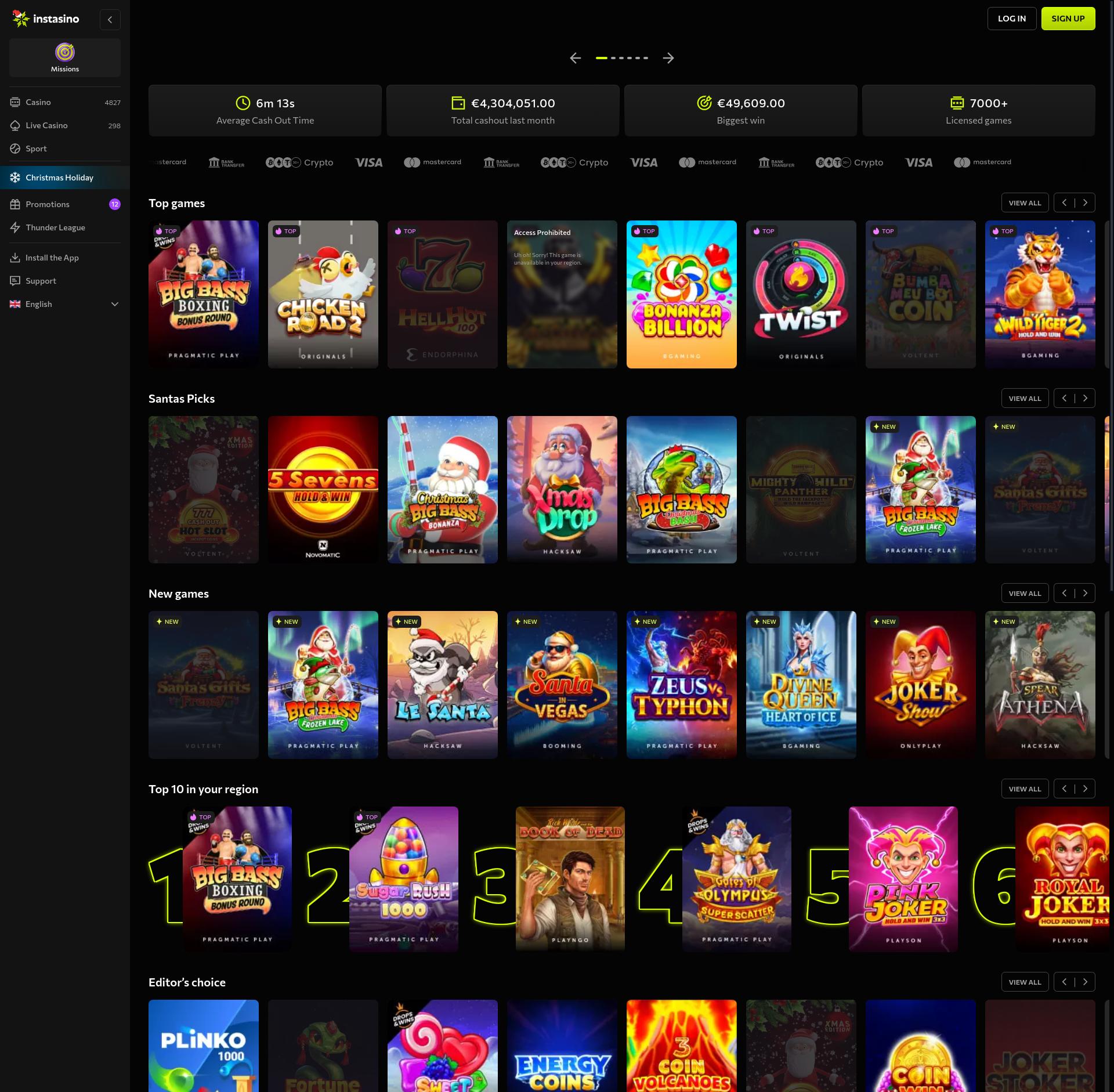Click the Install the App download icon

pyautogui.click(x=15, y=258)
